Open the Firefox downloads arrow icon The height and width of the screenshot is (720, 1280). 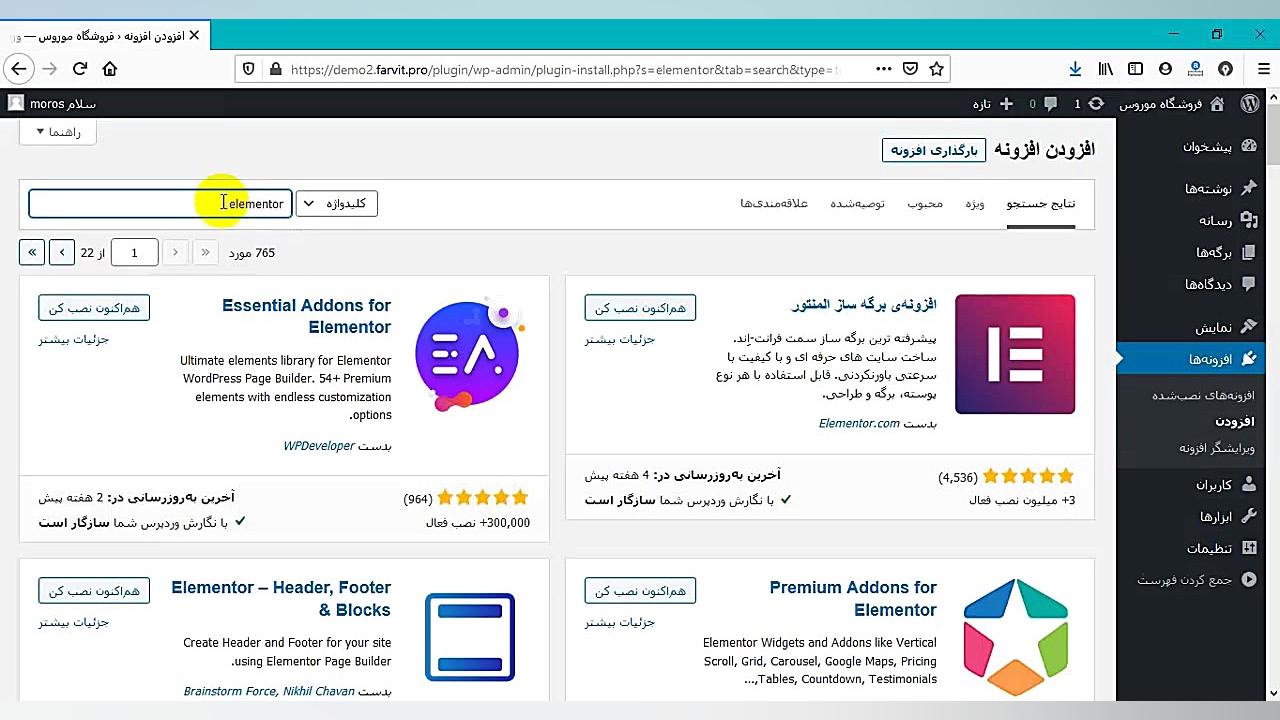(1075, 69)
